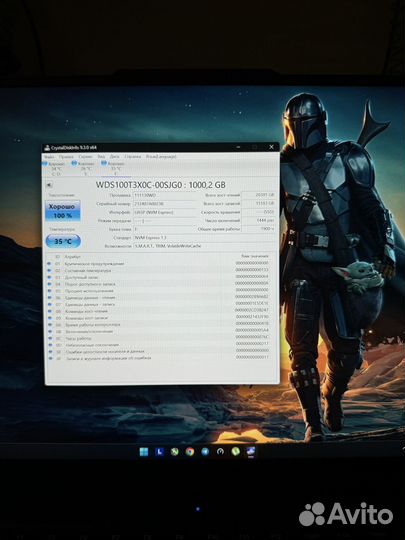The width and height of the screenshot is (405, 540).
Task: Click status icon of attribute 0F error log entries
Action: [x=51, y=359]
